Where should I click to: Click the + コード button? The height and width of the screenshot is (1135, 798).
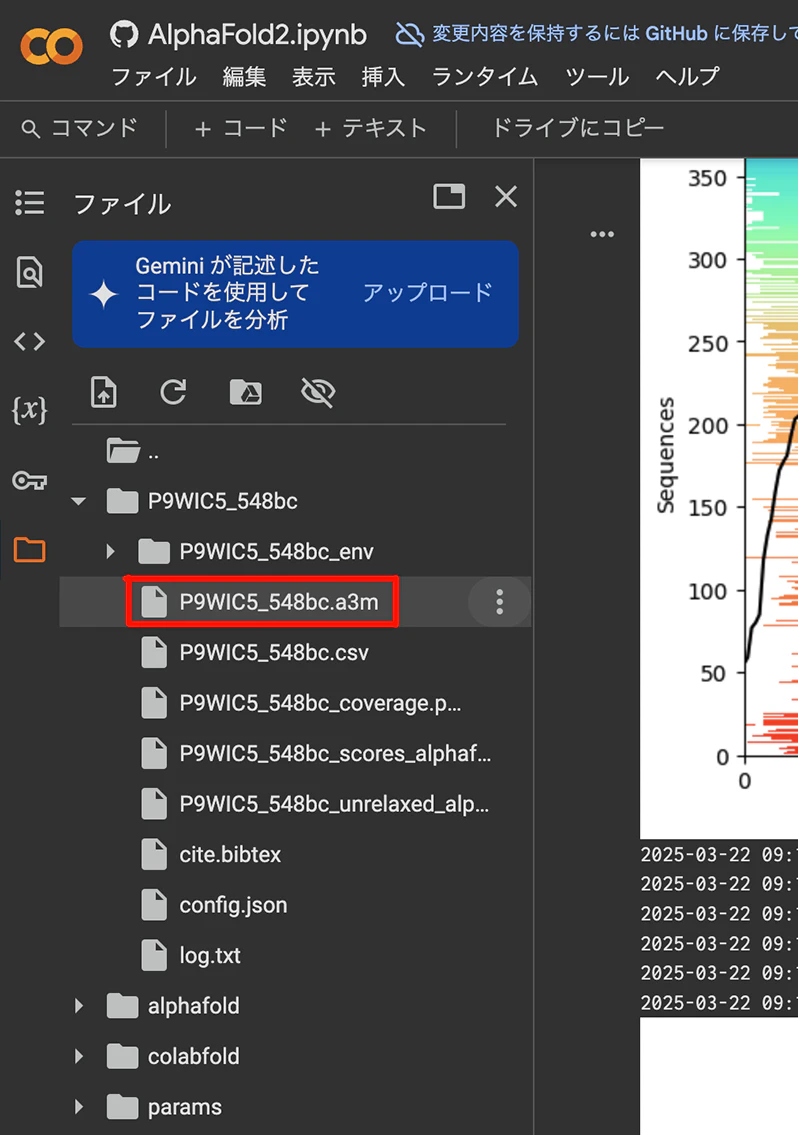pos(240,129)
